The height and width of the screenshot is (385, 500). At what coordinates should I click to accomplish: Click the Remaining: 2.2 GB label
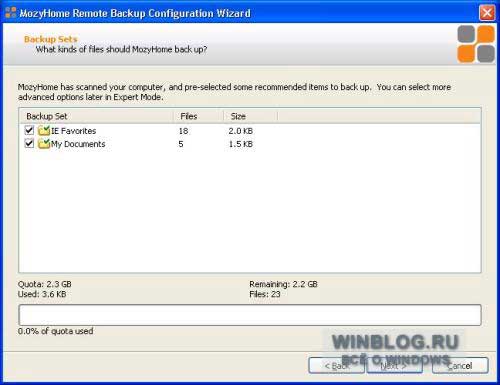(x=283, y=284)
